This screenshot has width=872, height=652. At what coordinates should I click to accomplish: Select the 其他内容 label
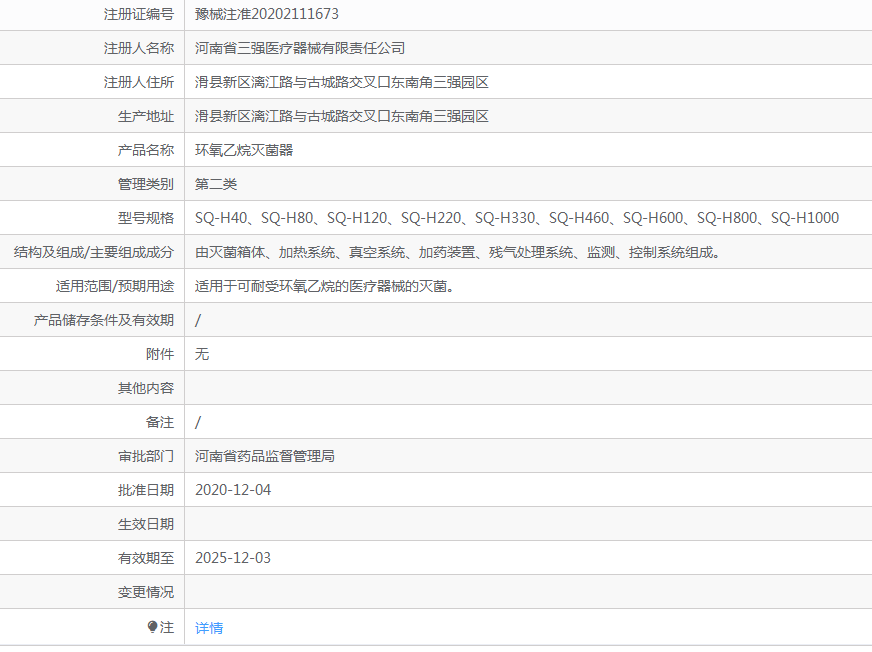coord(146,388)
